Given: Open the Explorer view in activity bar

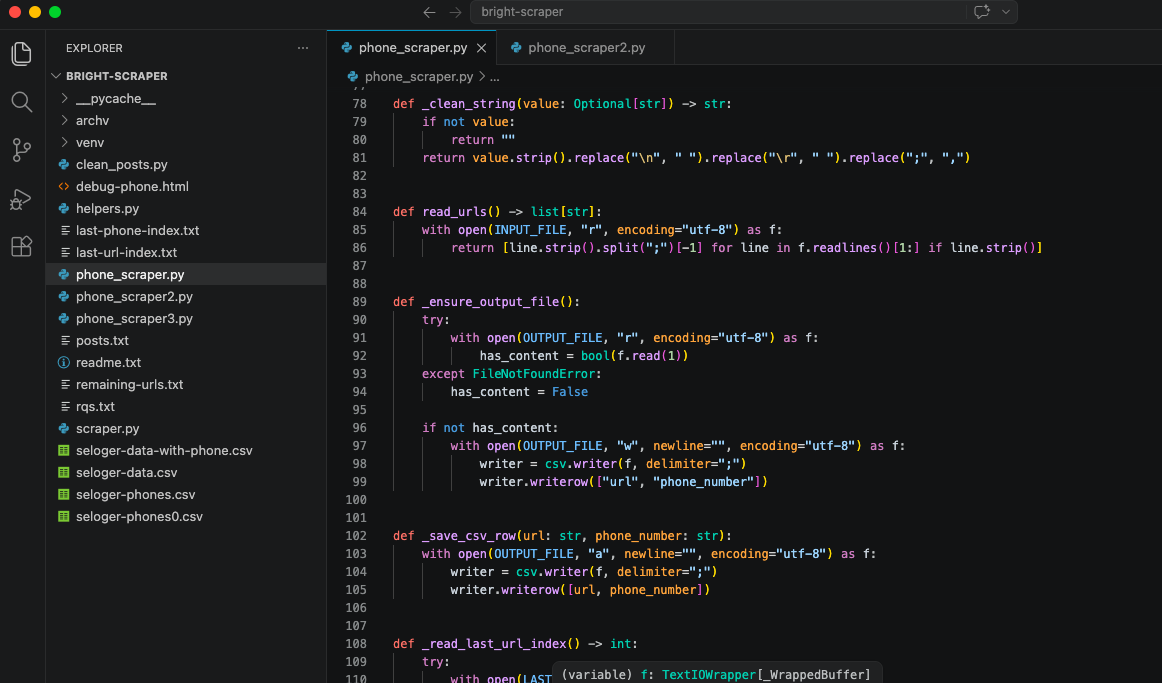Looking at the screenshot, I should pyautogui.click(x=21, y=54).
